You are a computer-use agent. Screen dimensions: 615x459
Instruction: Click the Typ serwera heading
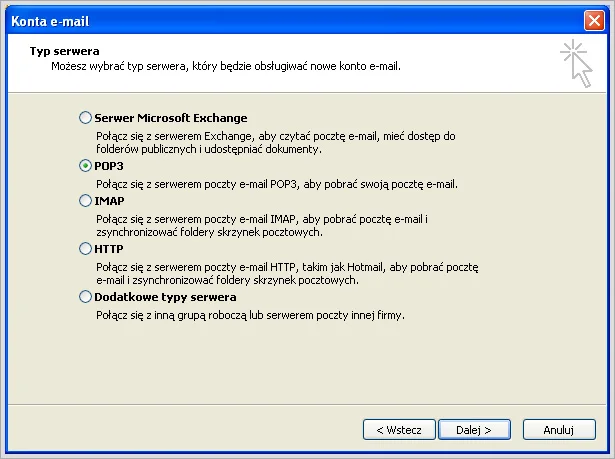[x=64, y=49]
